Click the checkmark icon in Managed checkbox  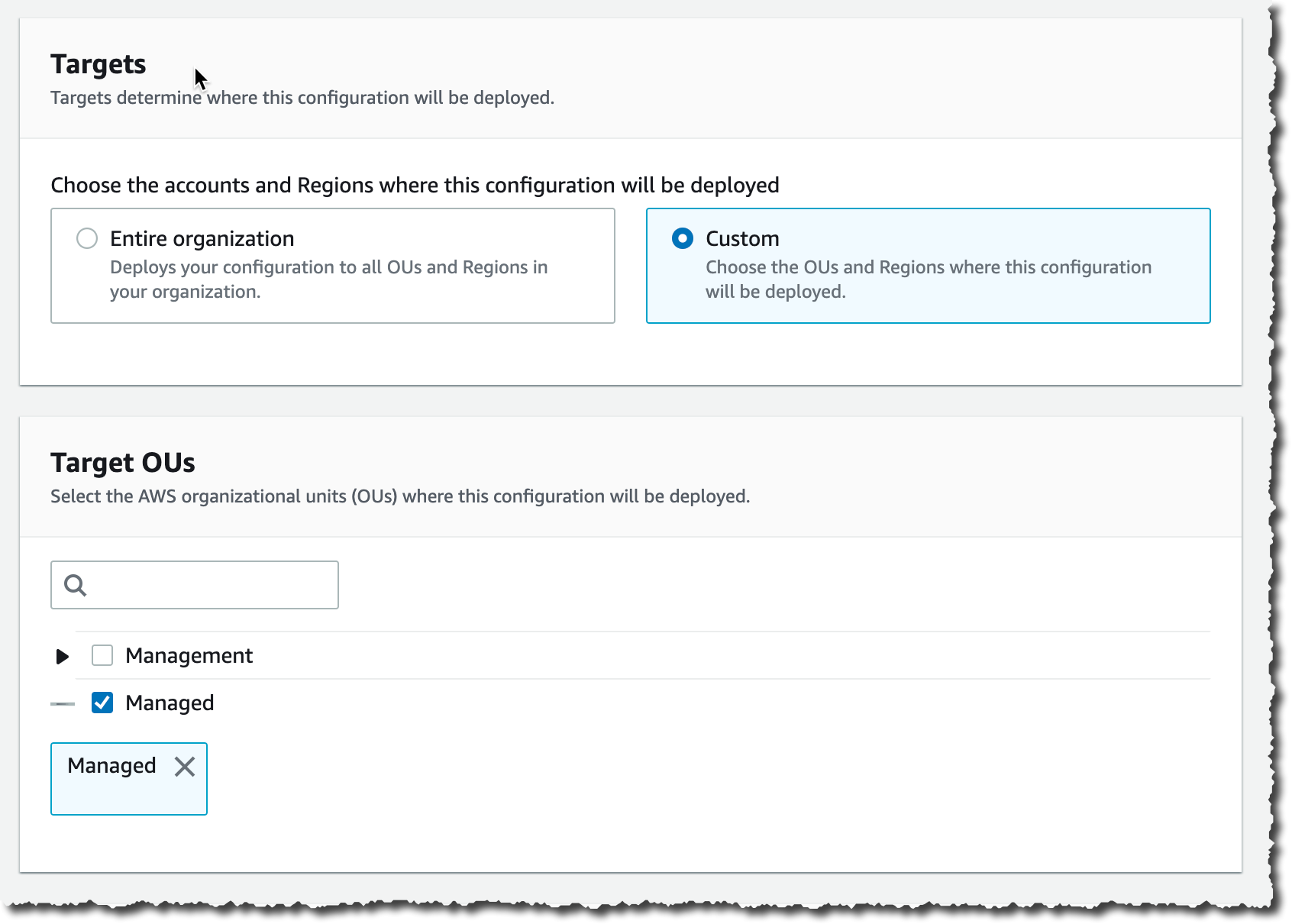pos(102,703)
